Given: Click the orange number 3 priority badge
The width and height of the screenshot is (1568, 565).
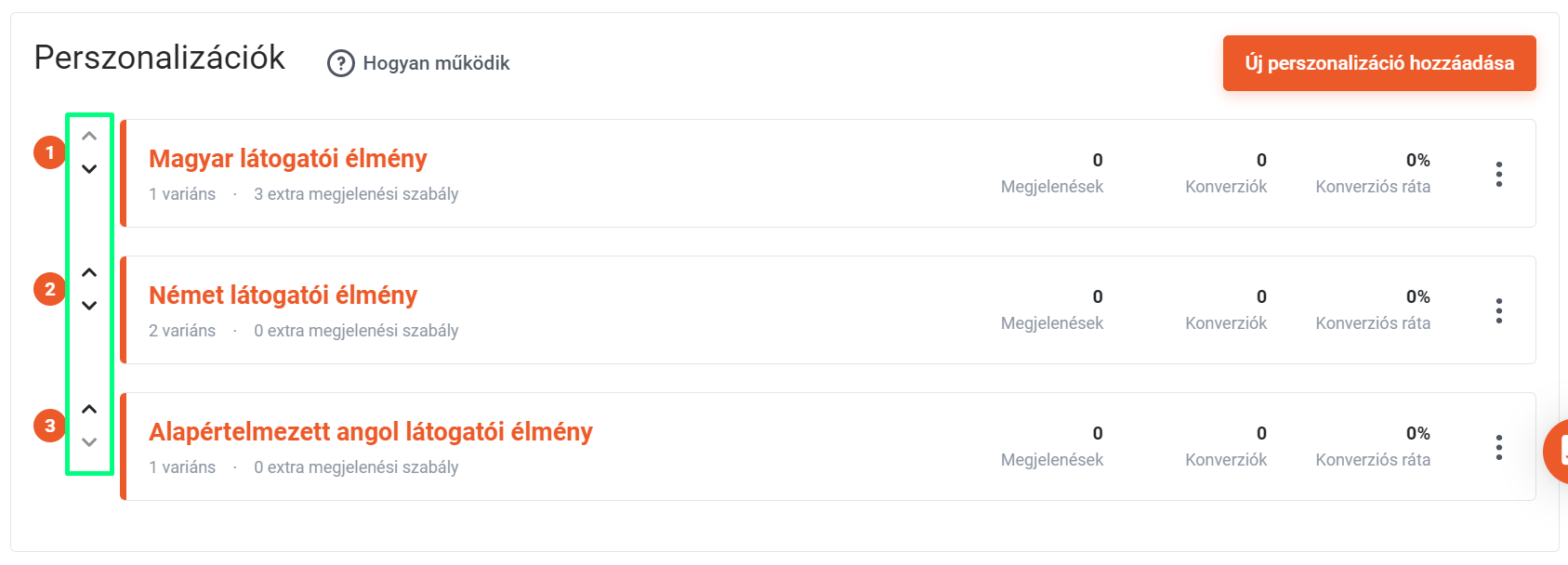Looking at the screenshot, I should (50, 426).
